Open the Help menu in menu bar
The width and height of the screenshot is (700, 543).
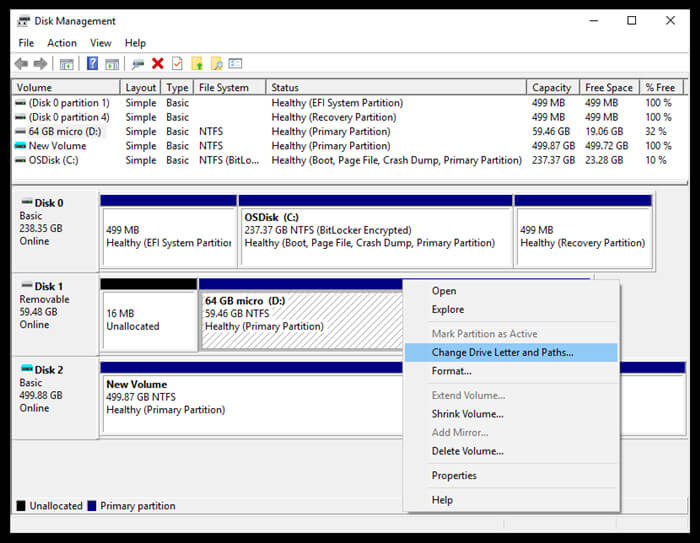[x=135, y=43]
